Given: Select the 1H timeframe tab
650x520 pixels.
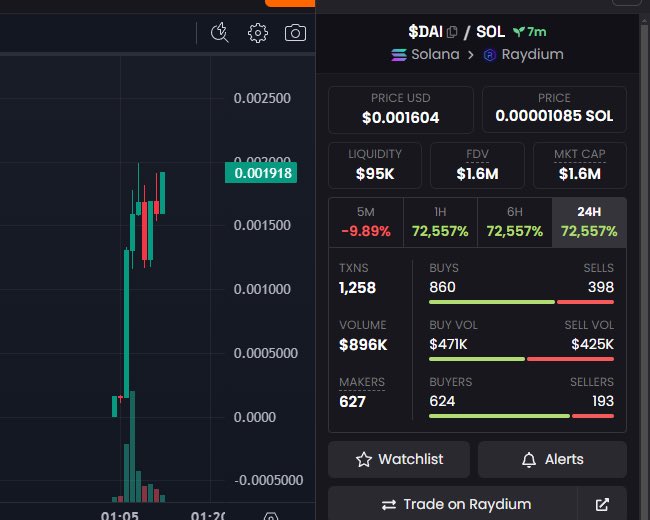Looking at the screenshot, I should [440, 222].
